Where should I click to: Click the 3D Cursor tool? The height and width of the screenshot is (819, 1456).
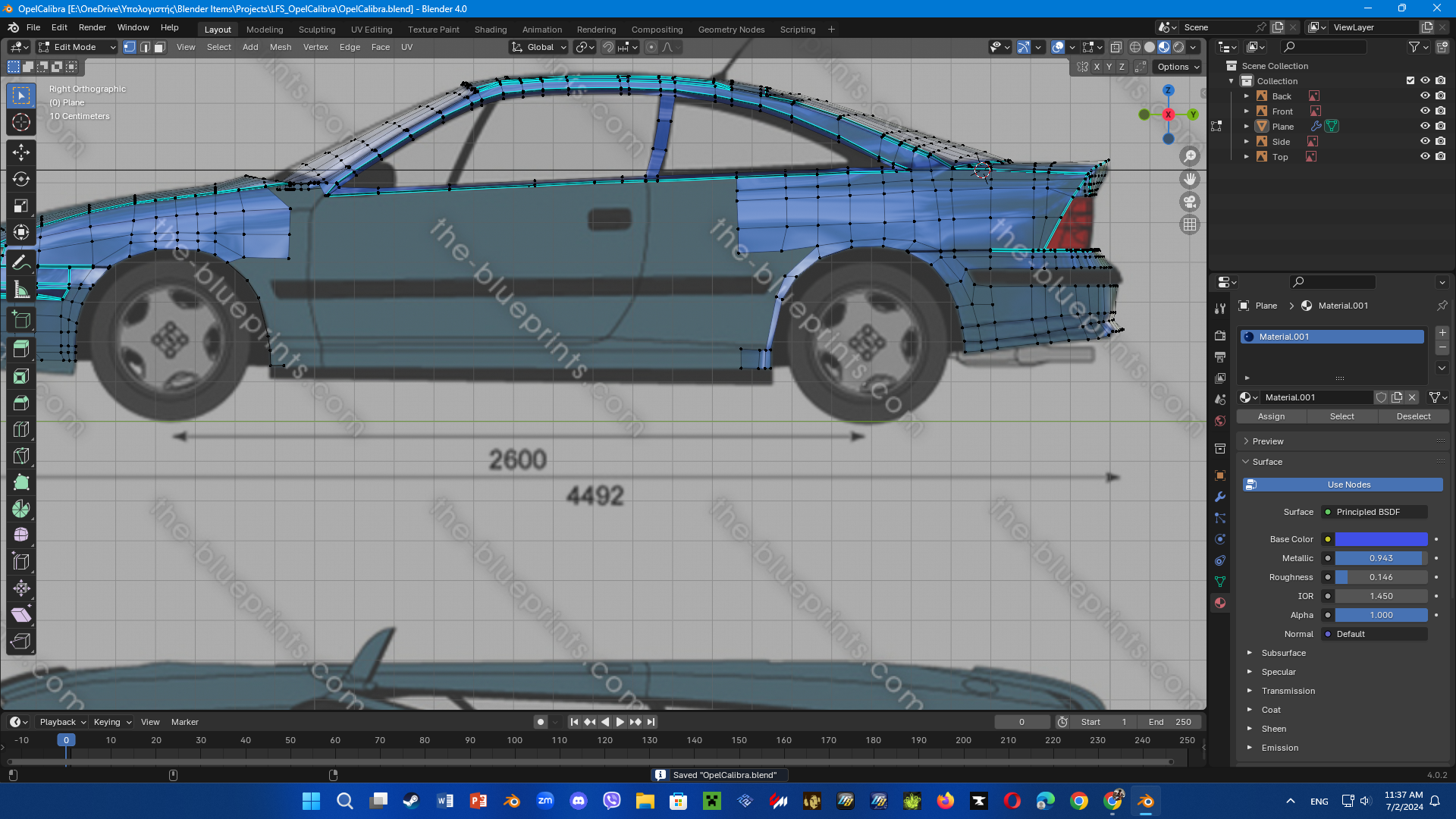click(x=21, y=122)
